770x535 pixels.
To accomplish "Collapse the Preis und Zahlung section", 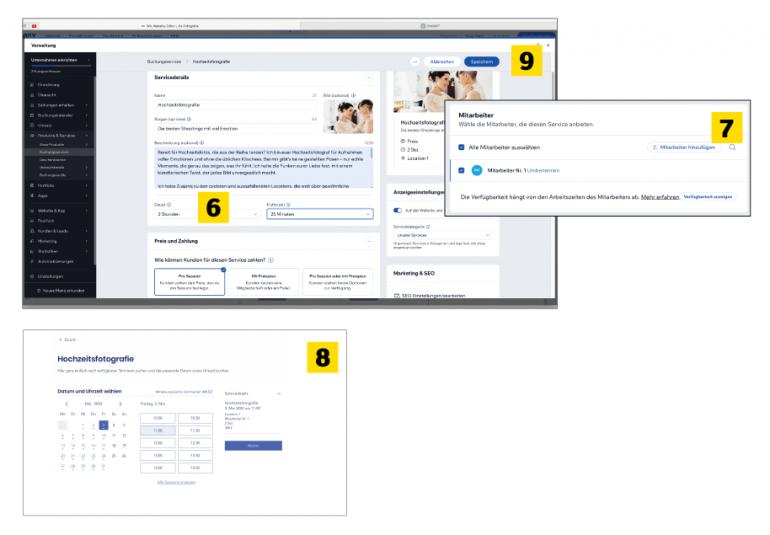I will click(368, 241).
